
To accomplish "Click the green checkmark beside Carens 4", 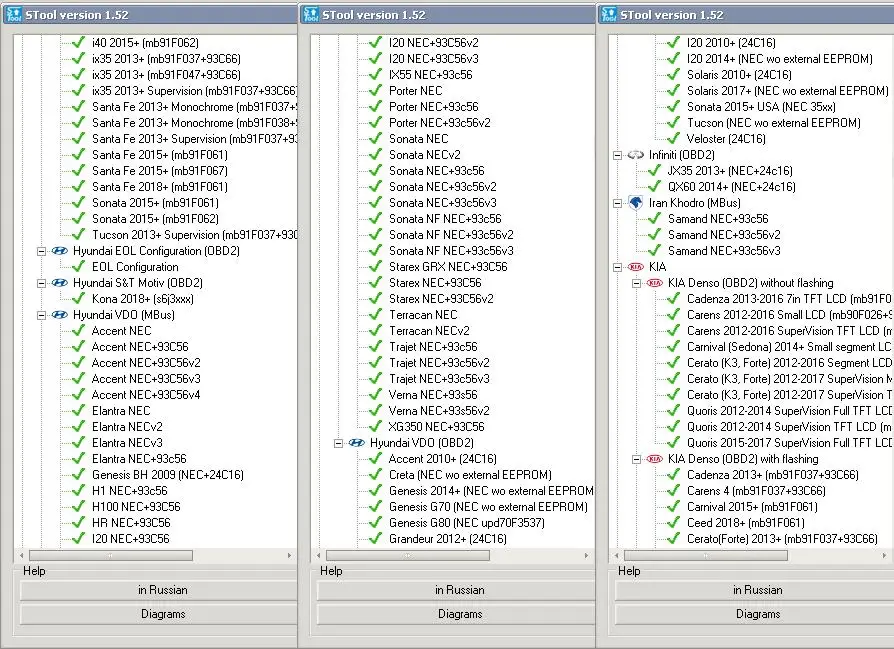I will 673,490.
